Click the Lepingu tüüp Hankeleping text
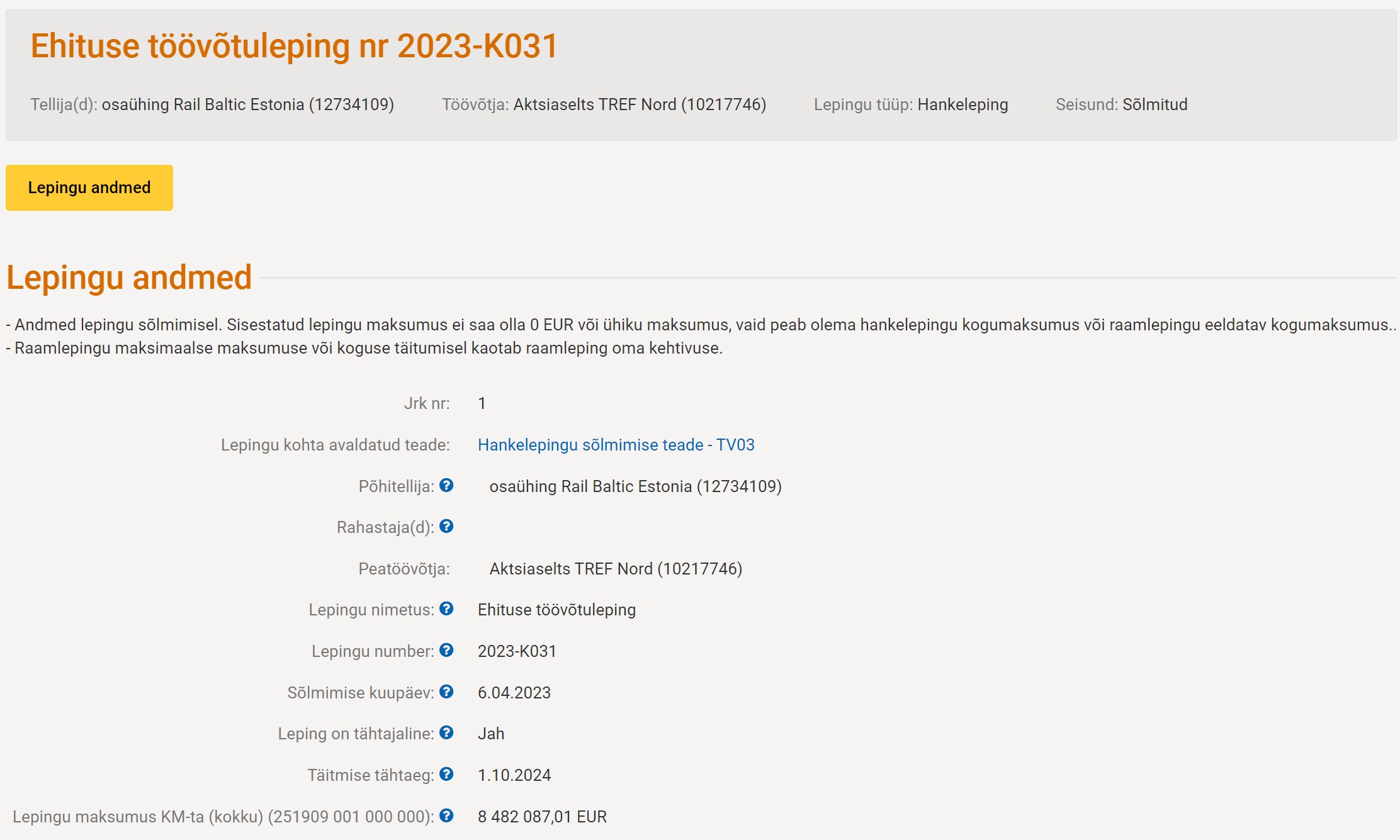Viewport: 1400px width, 840px height. [x=962, y=104]
